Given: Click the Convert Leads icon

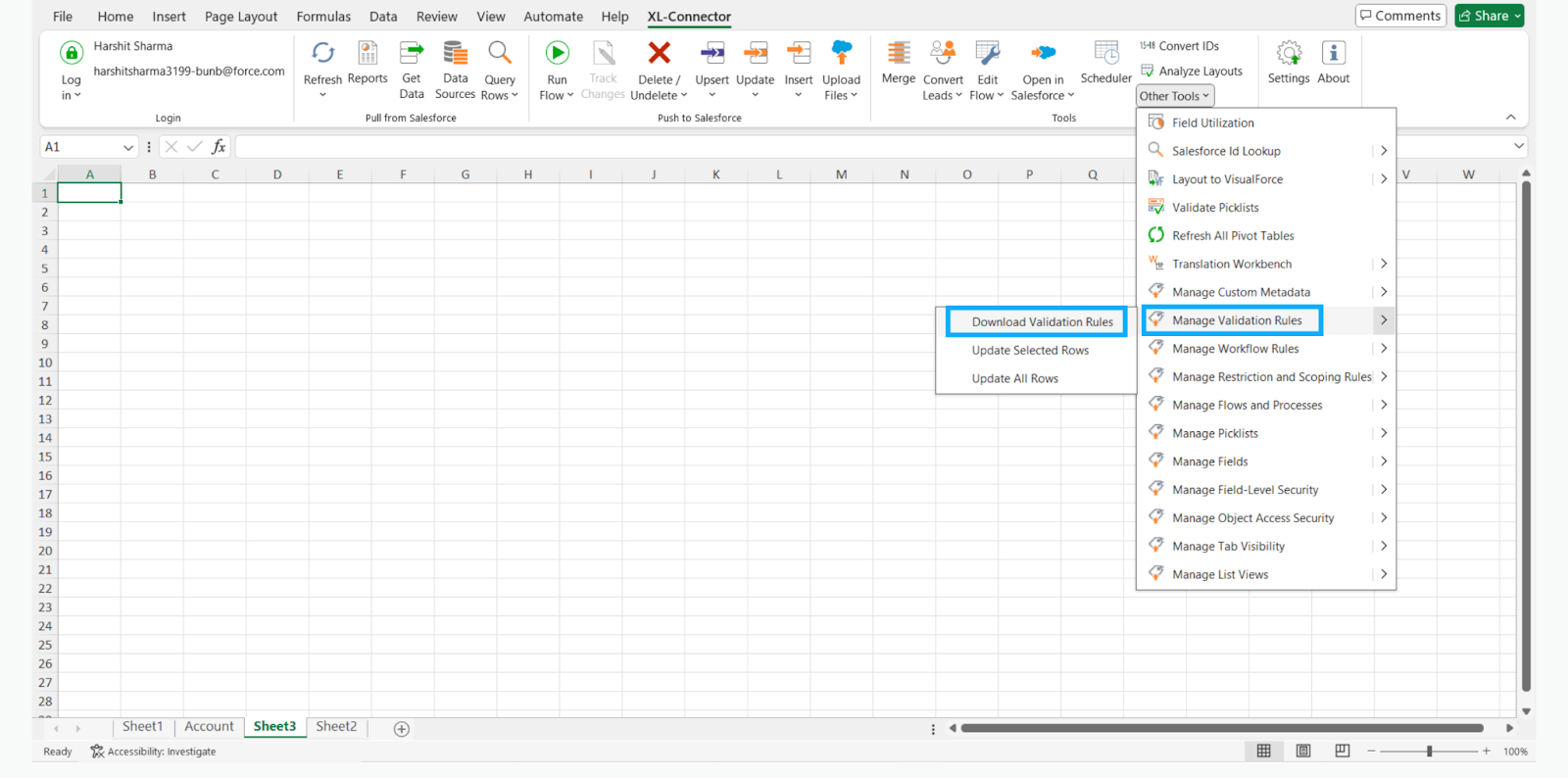Looking at the screenshot, I should pos(943,53).
